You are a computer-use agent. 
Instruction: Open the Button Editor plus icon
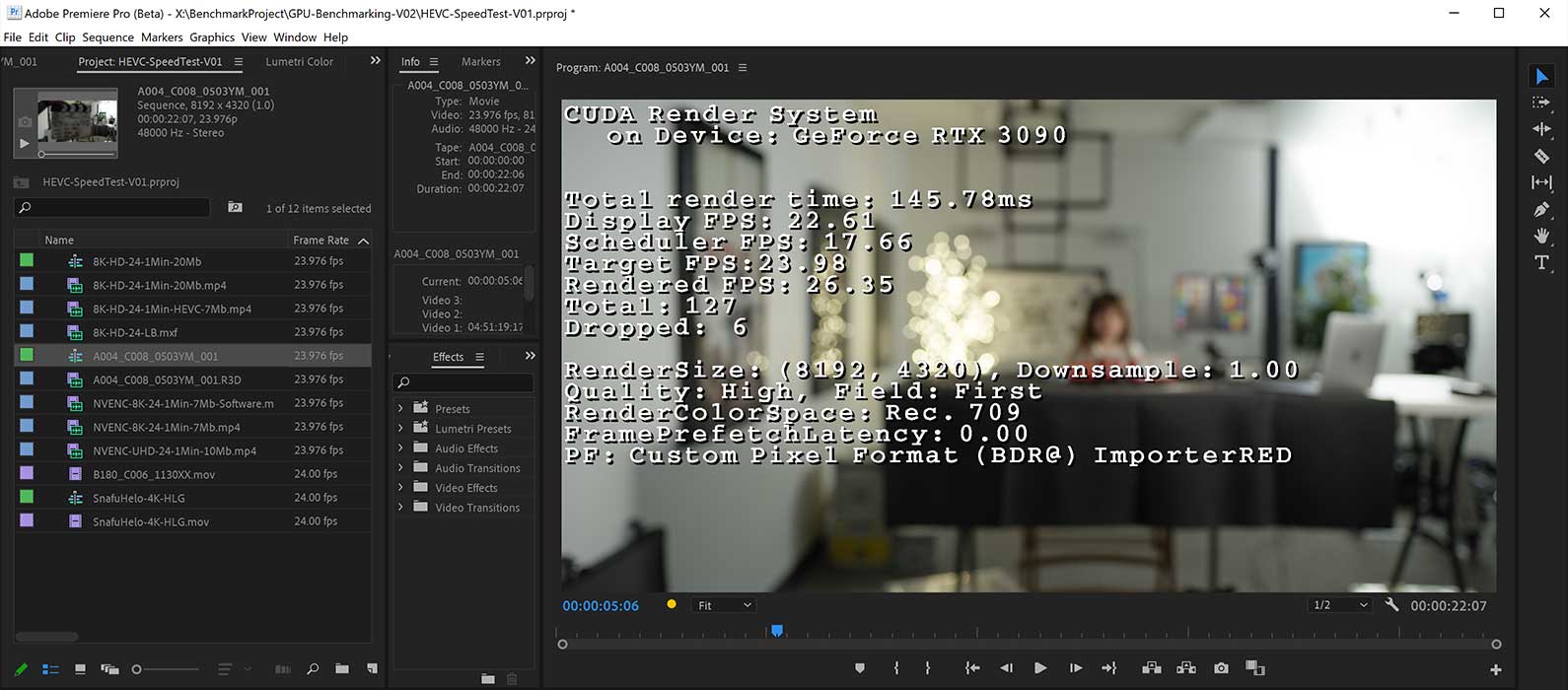[x=1496, y=669]
